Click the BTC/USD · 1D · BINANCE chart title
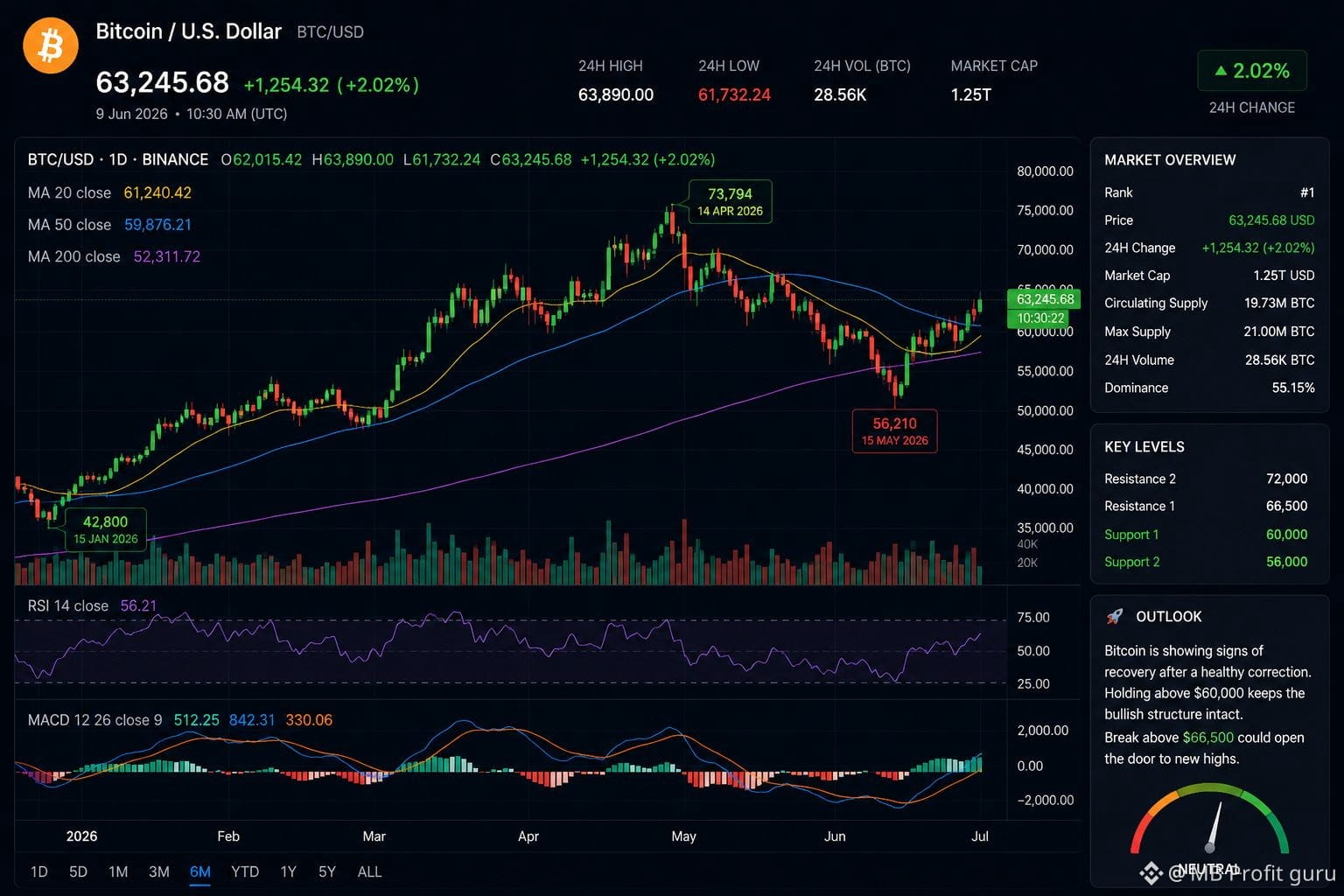 118,159
